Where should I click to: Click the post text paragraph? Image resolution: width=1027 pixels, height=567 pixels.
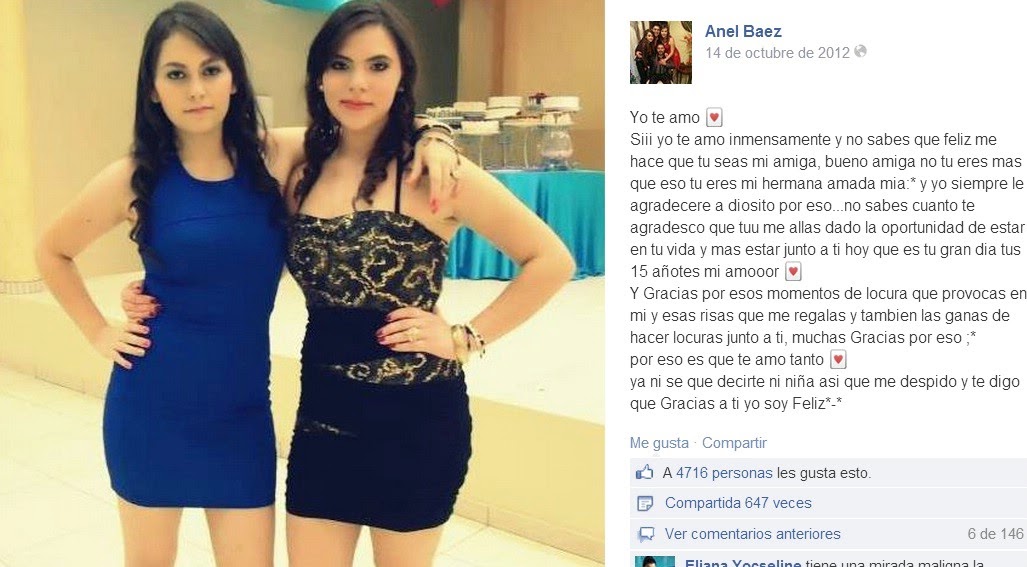(x=828, y=261)
